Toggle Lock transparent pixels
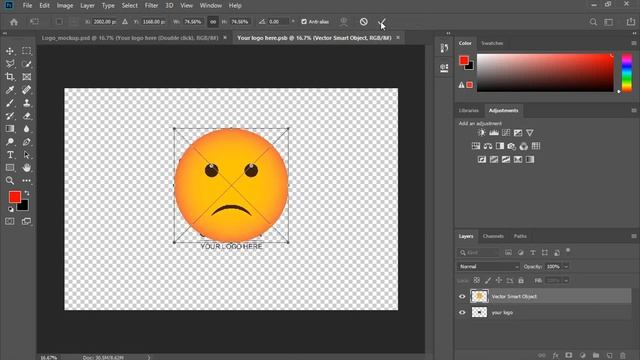 pyautogui.click(x=476, y=280)
